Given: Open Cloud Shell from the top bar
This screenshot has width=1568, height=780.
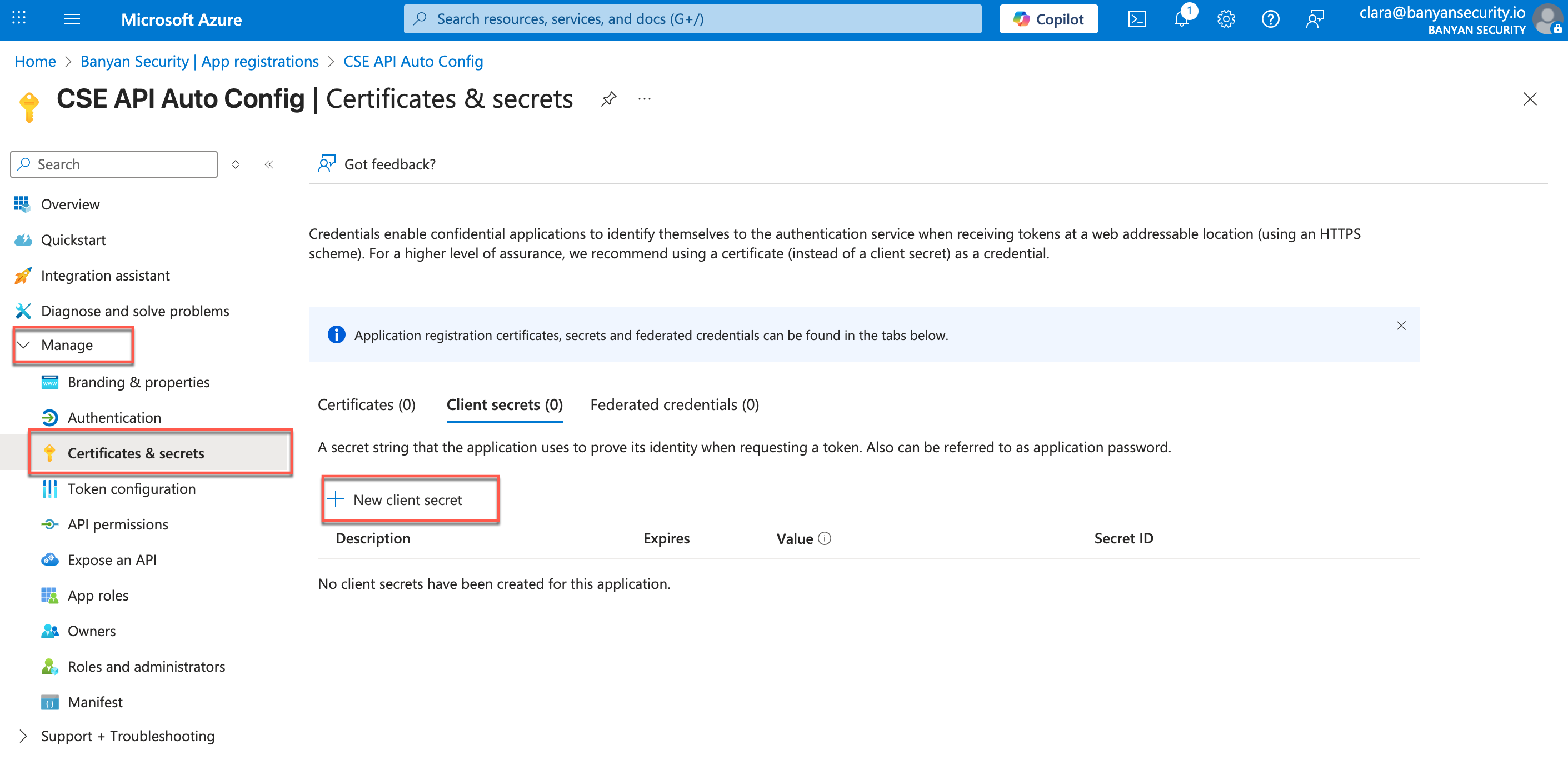Looking at the screenshot, I should point(1136,19).
